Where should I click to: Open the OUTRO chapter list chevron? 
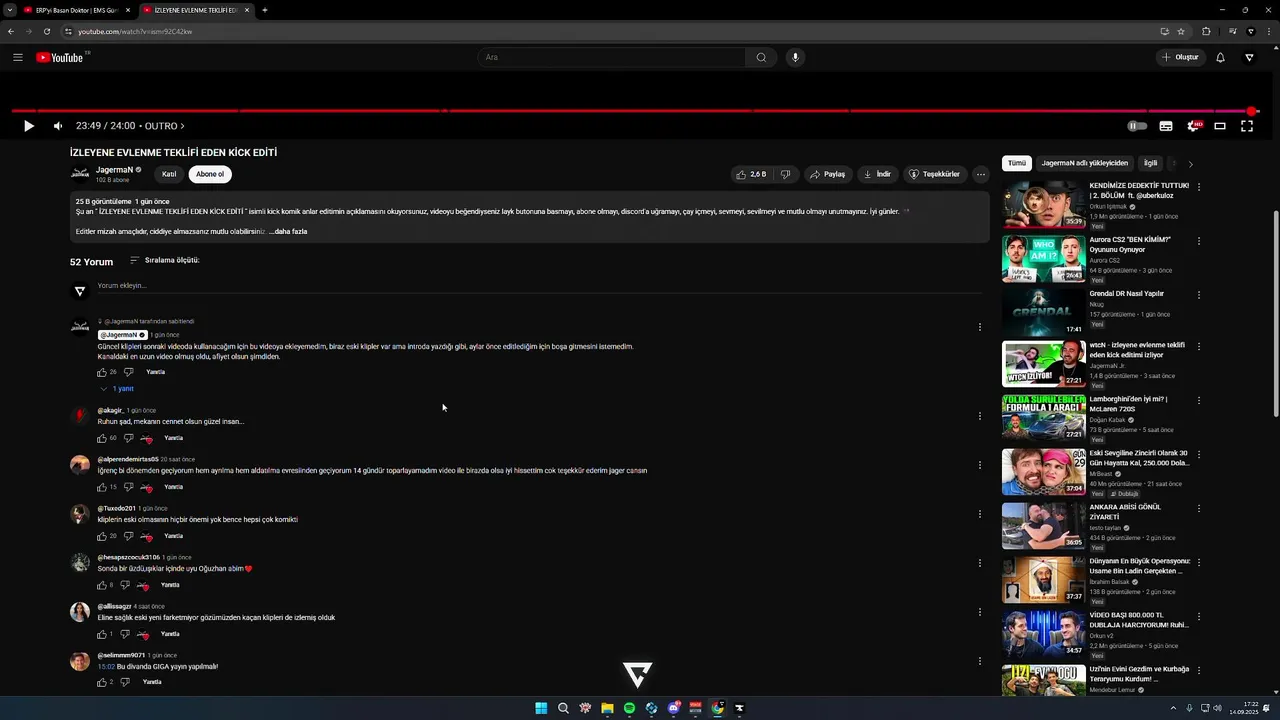182,126
